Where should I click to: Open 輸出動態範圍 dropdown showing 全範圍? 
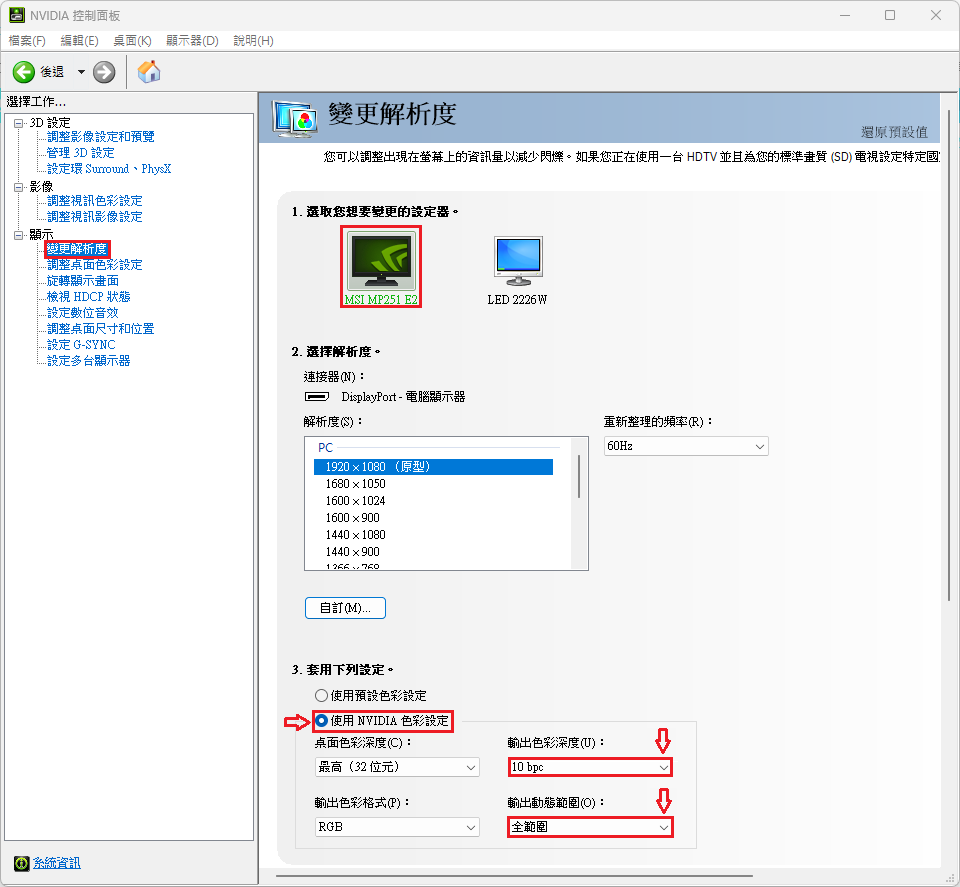click(x=590, y=827)
